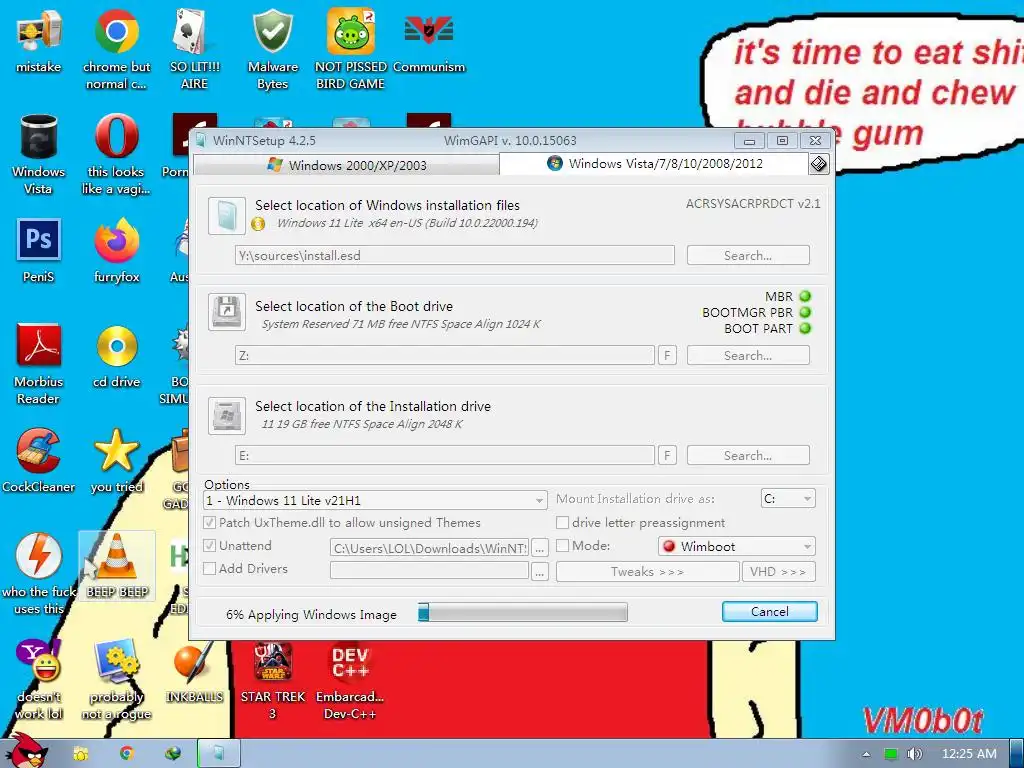Click F format button for install drive E:
1024x768 pixels.
coord(667,455)
